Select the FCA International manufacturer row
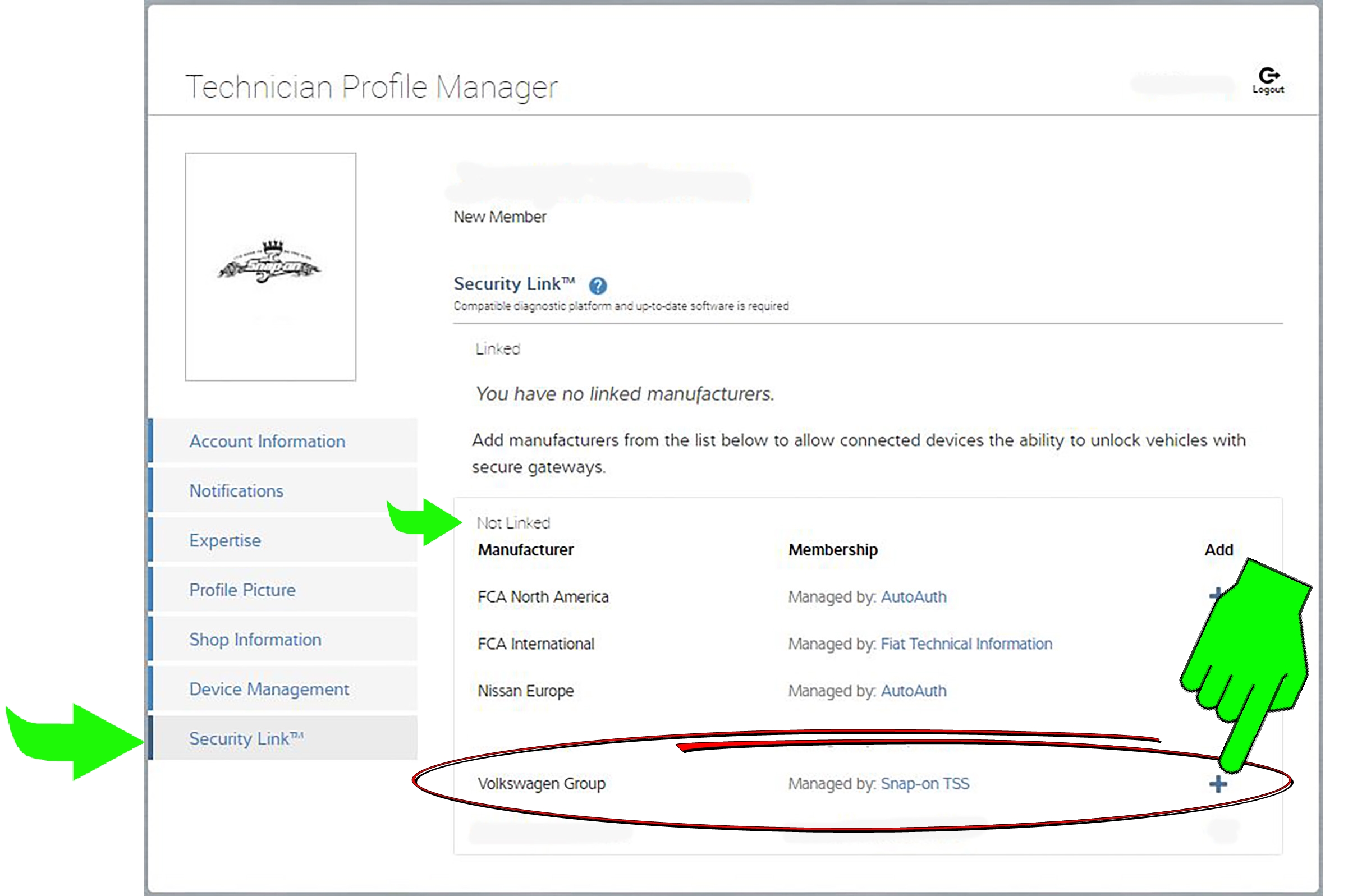This screenshot has width=1348, height=896. point(535,644)
